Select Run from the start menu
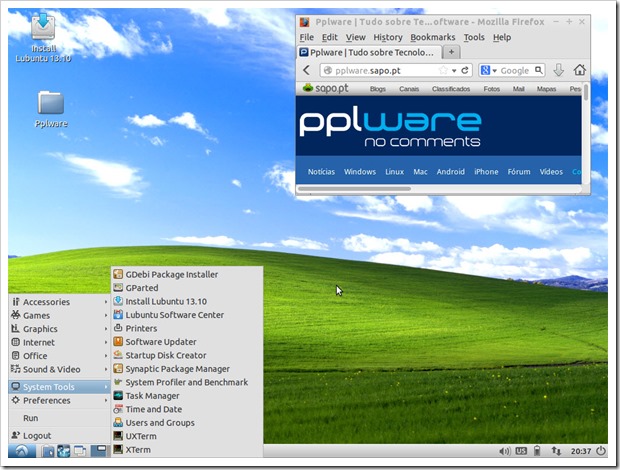Screen dimensions: 620x470 (x=59, y=418)
